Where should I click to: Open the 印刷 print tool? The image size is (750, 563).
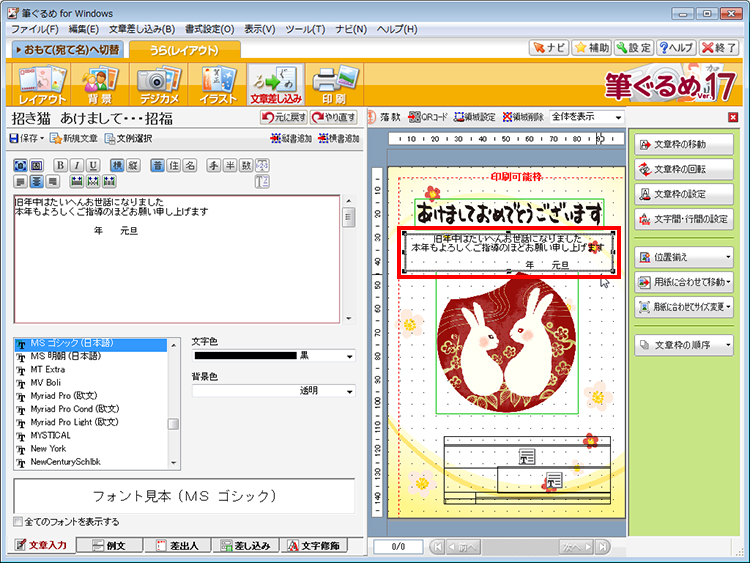[x=334, y=85]
